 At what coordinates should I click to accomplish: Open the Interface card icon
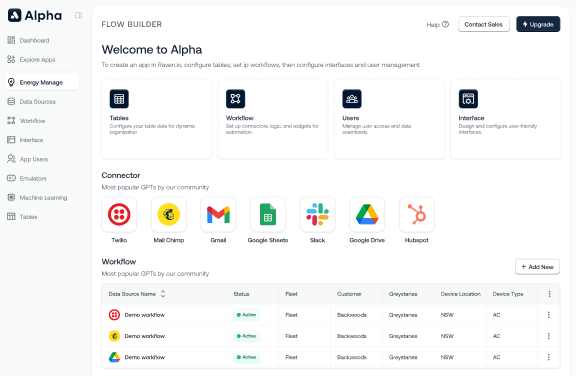468,99
